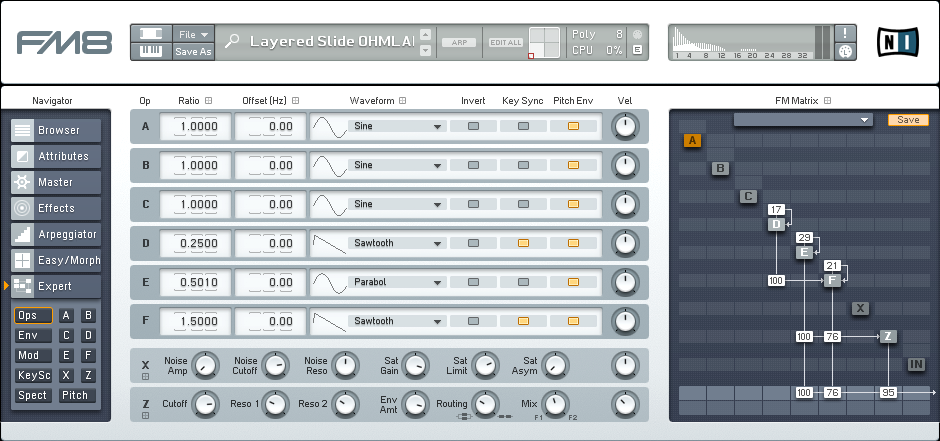Image resolution: width=940 pixels, height=441 pixels.
Task: Click the Browser icon in Navigator
Action: (x=23, y=130)
